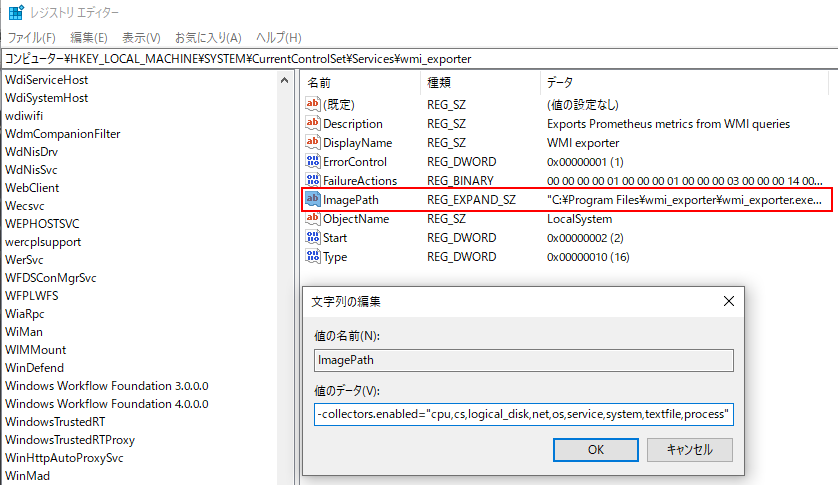Close the 文字列の編集 dialog with X
The height and width of the screenshot is (485, 838).
728,301
